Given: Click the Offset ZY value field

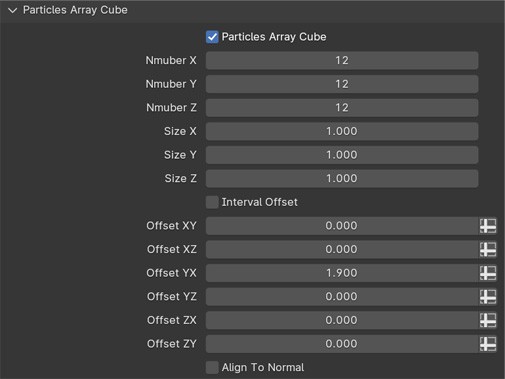Looking at the screenshot, I should [342, 344].
